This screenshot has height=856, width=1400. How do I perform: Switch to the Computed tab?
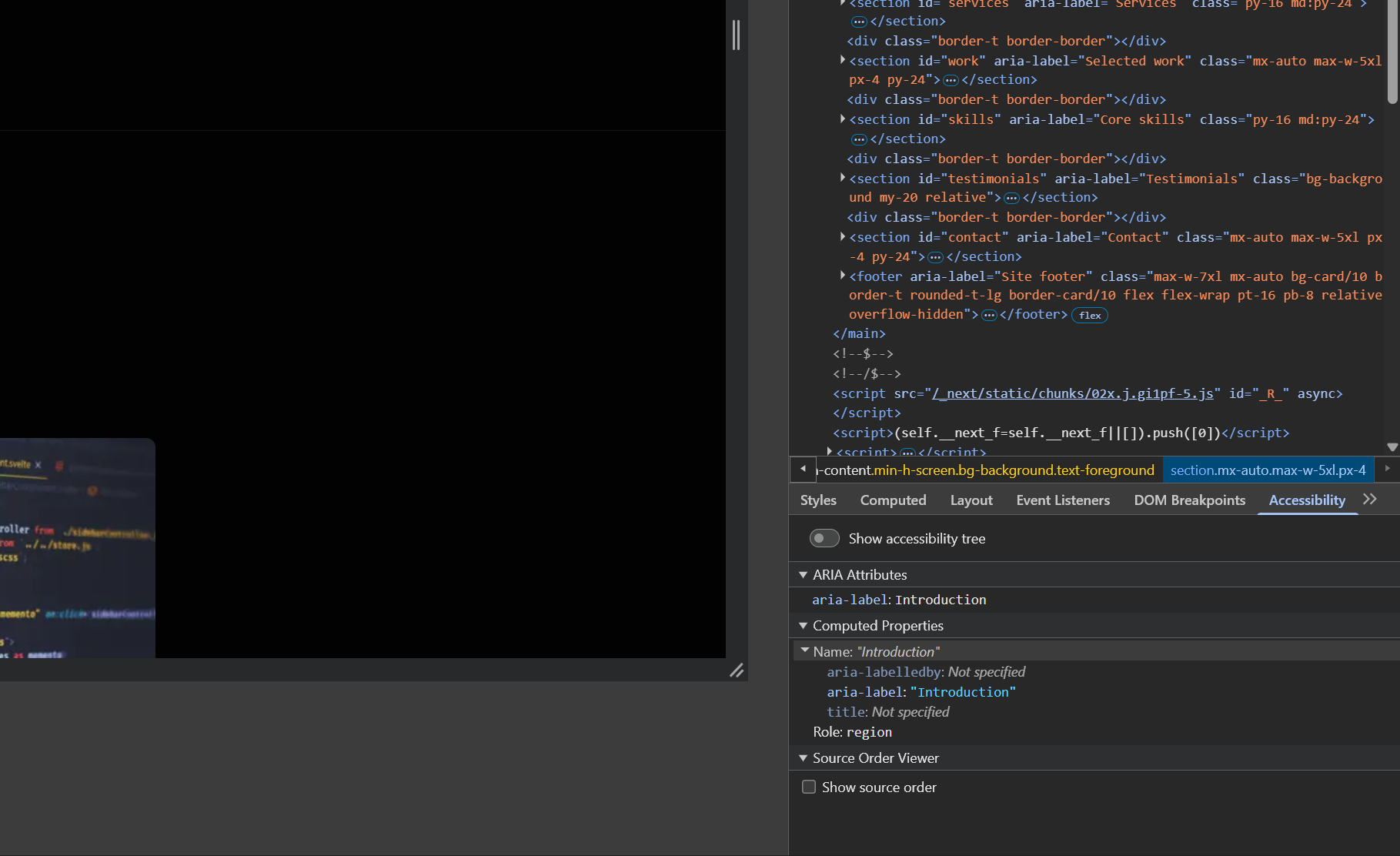(893, 500)
